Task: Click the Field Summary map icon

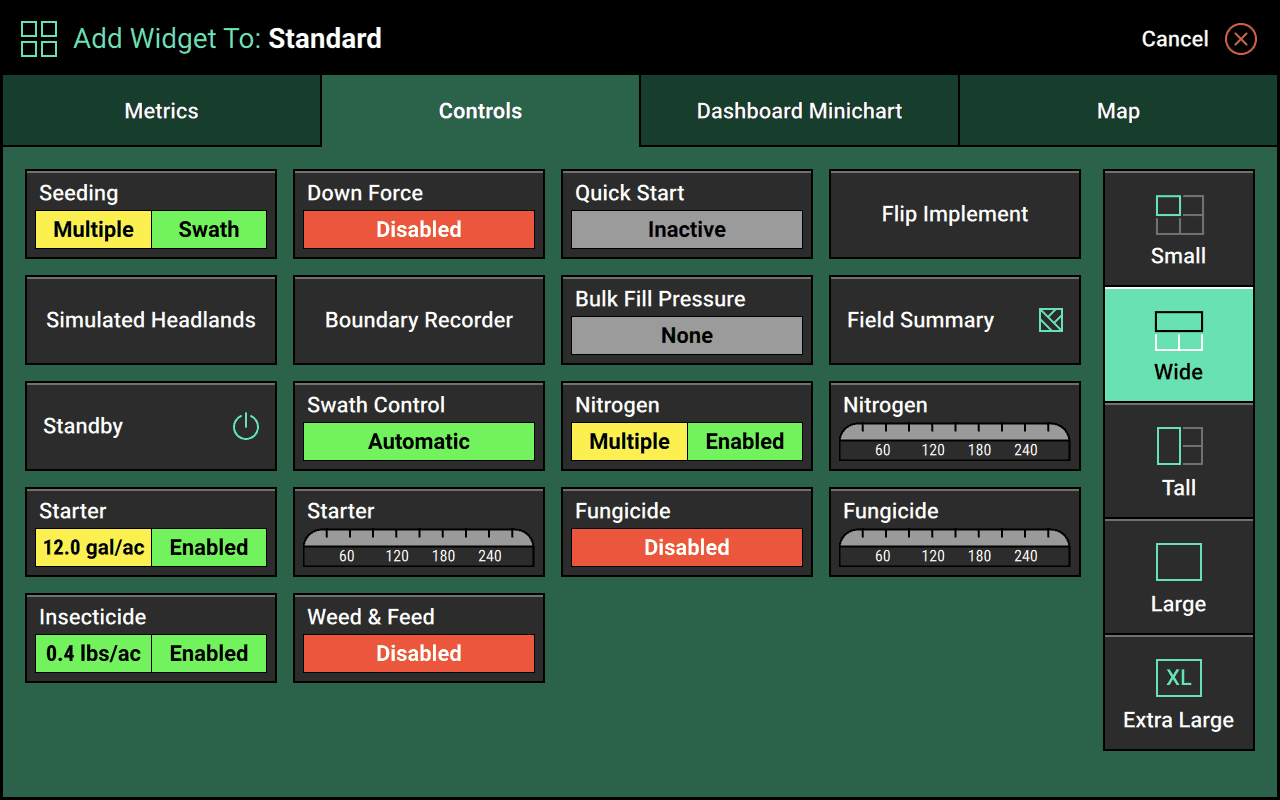Action: pos(1050,320)
